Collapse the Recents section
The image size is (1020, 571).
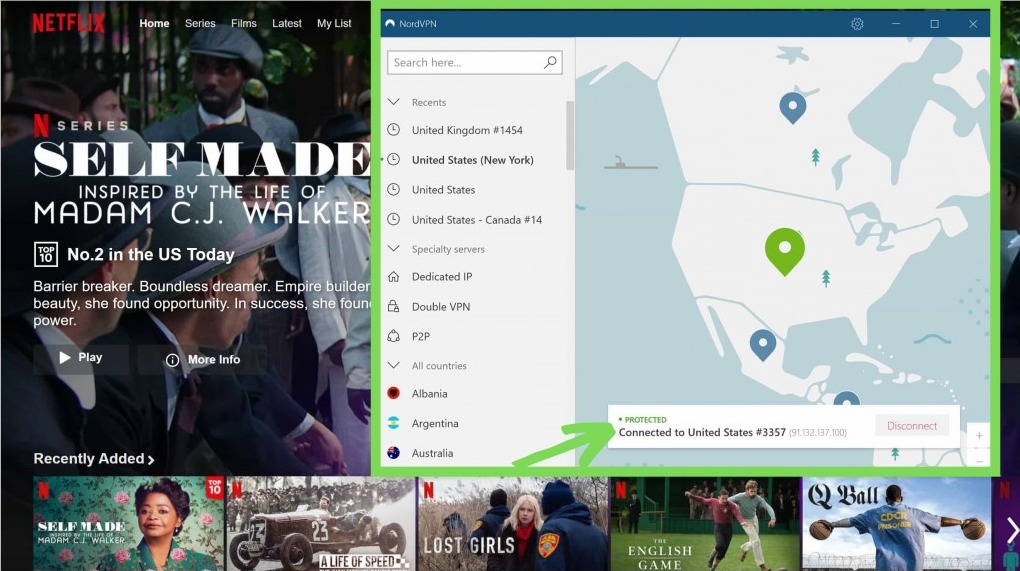click(x=394, y=102)
